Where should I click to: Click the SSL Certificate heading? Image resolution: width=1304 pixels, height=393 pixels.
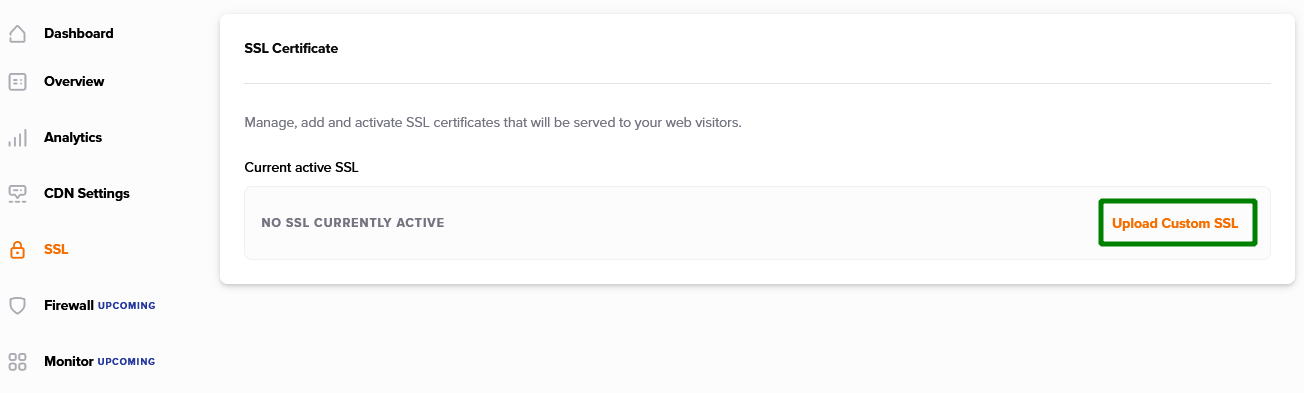[x=291, y=48]
